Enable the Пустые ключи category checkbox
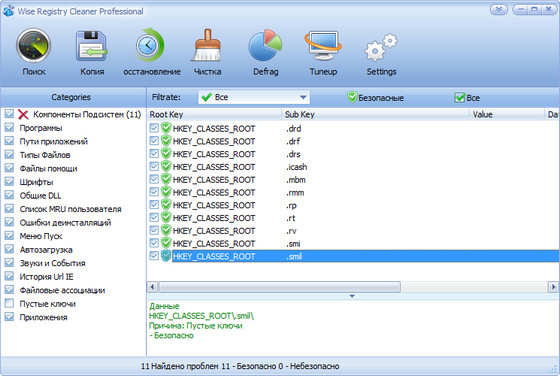Screen dimensions: 560x376 9,304
